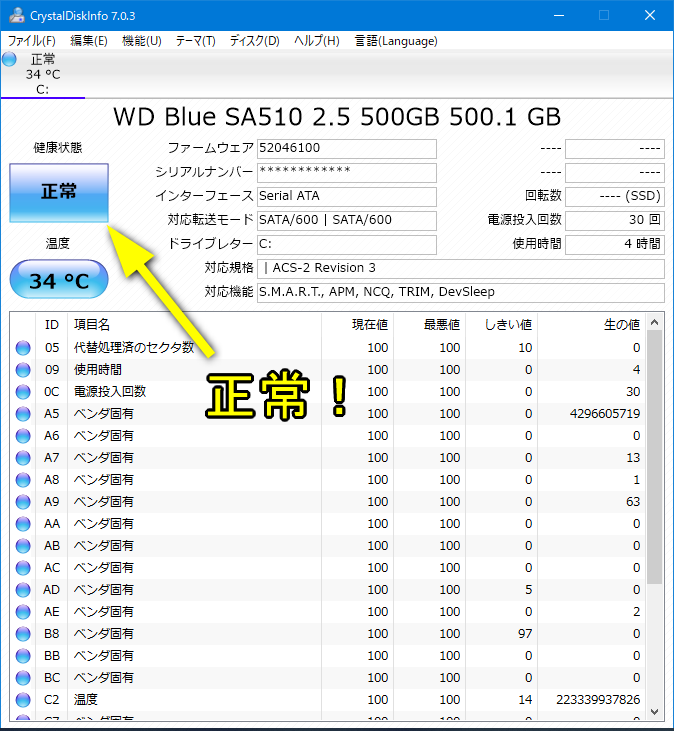Open the ディスク(D) menu
This screenshot has height=731, width=674.
(x=254, y=41)
